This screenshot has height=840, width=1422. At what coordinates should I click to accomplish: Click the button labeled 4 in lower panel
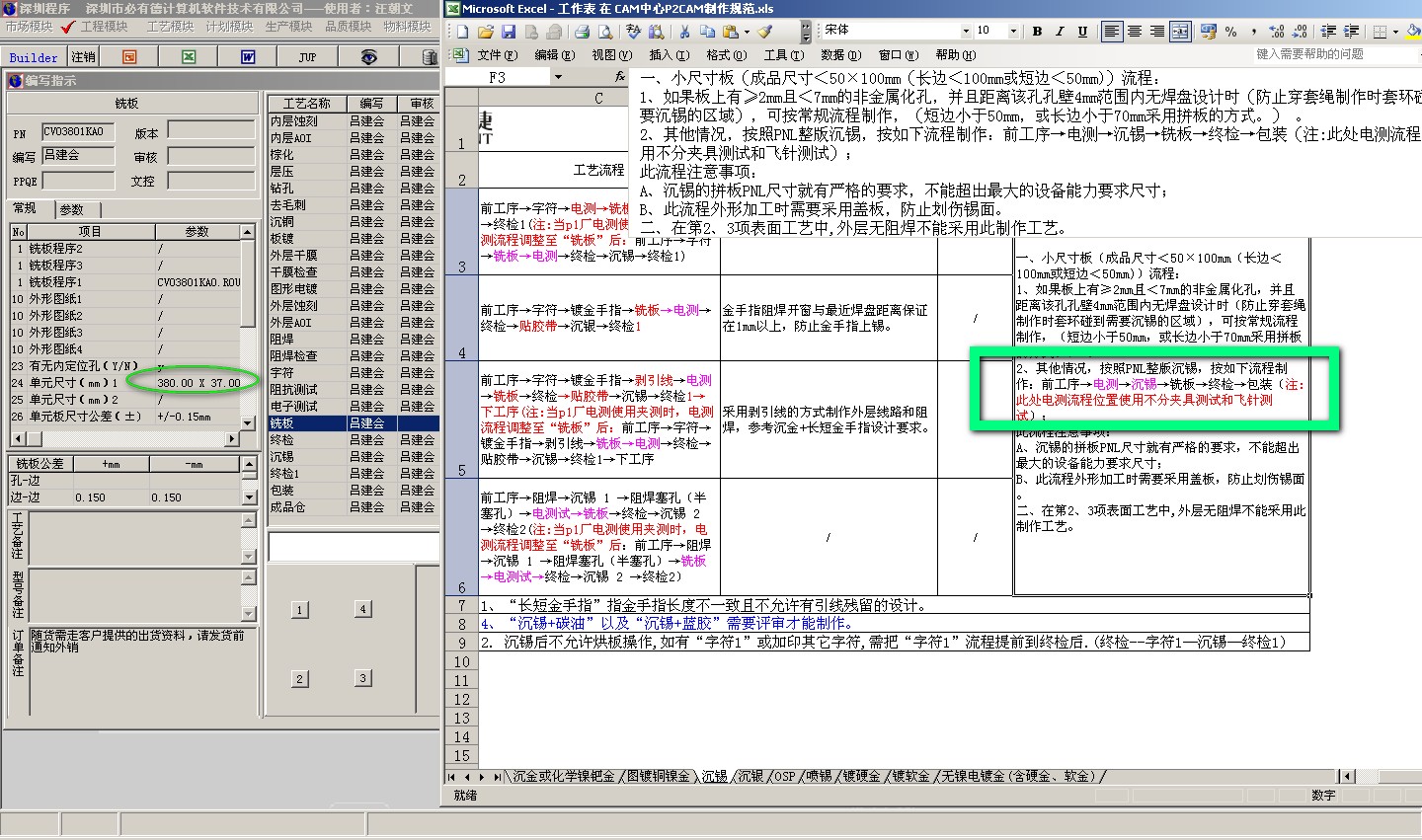tap(363, 609)
